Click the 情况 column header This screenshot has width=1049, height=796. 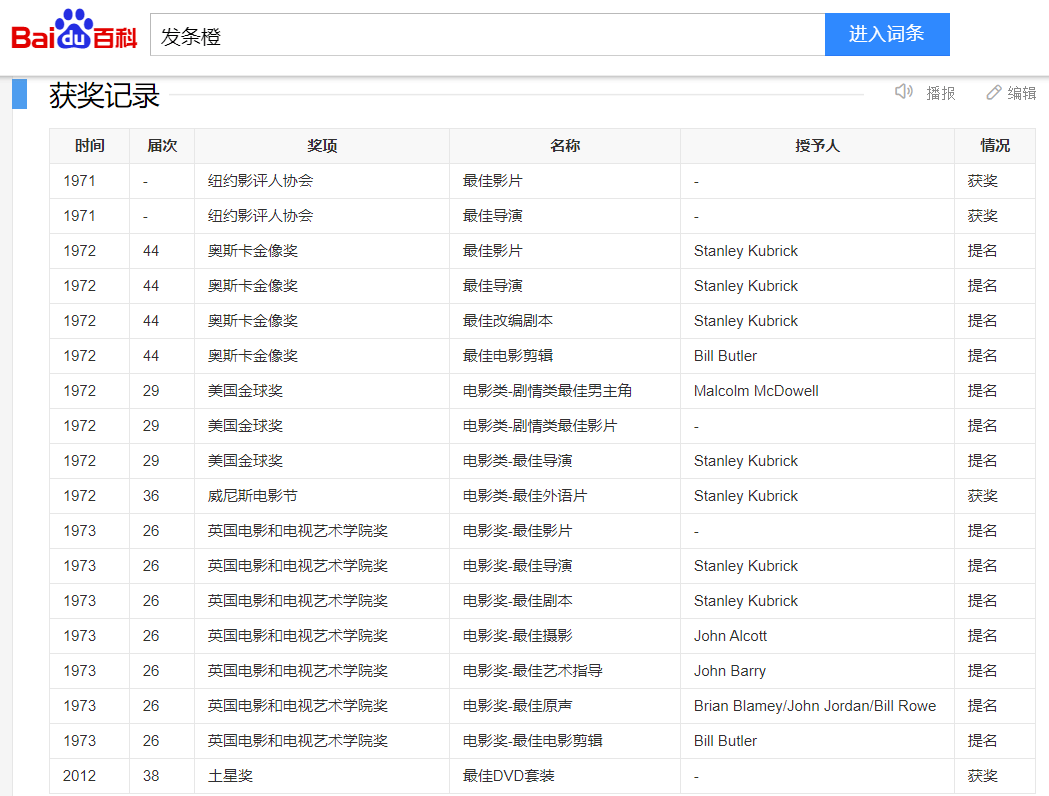tap(995, 146)
